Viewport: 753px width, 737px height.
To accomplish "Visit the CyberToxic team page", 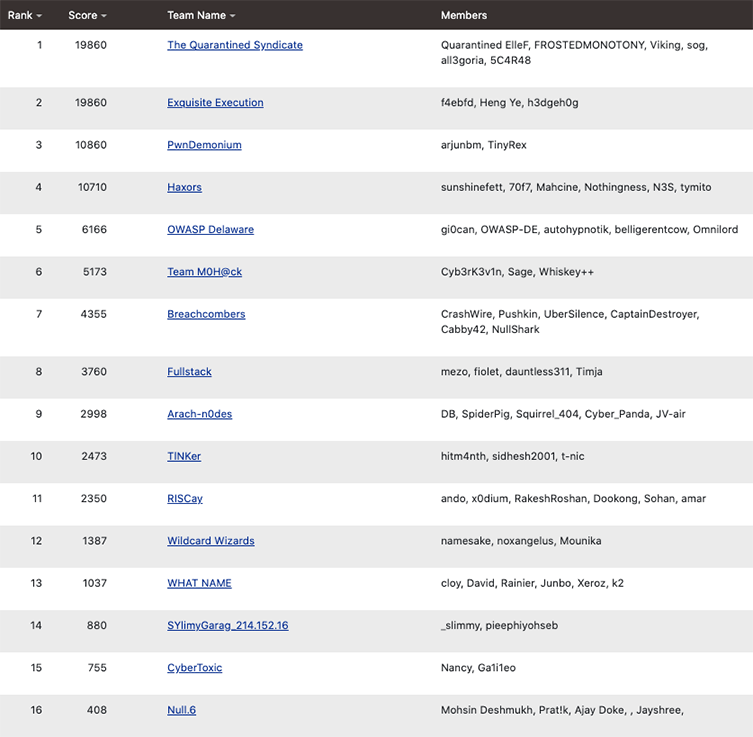I will pyautogui.click(x=194, y=667).
